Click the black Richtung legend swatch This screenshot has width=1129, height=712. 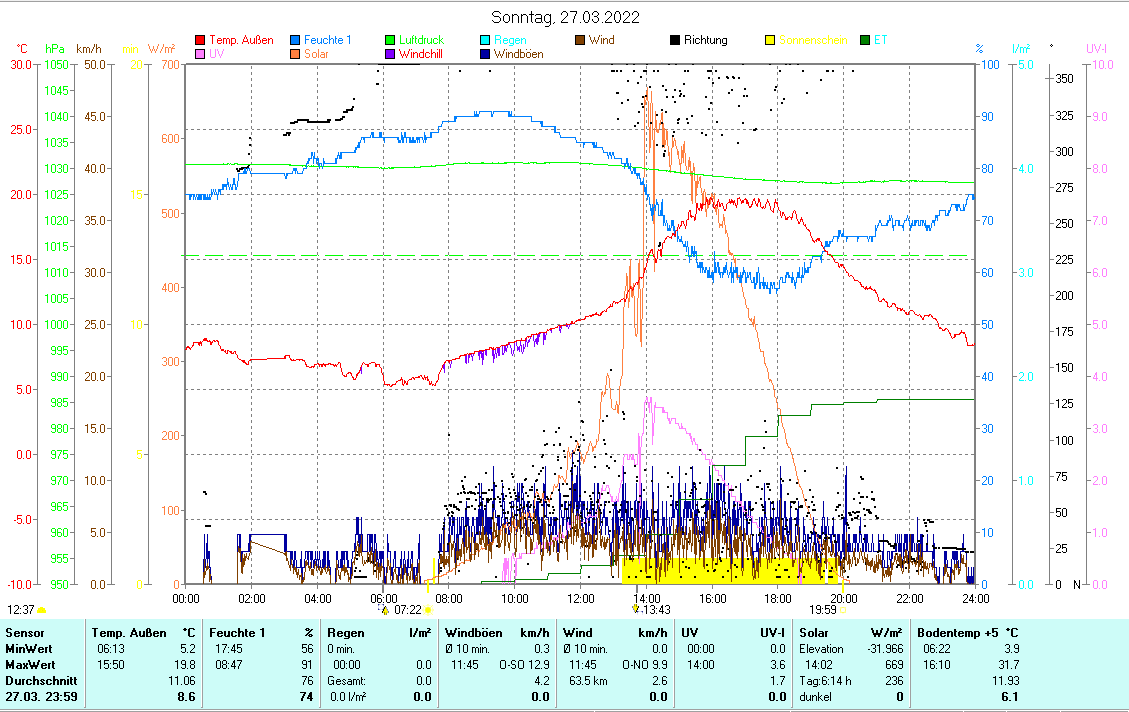coord(675,40)
